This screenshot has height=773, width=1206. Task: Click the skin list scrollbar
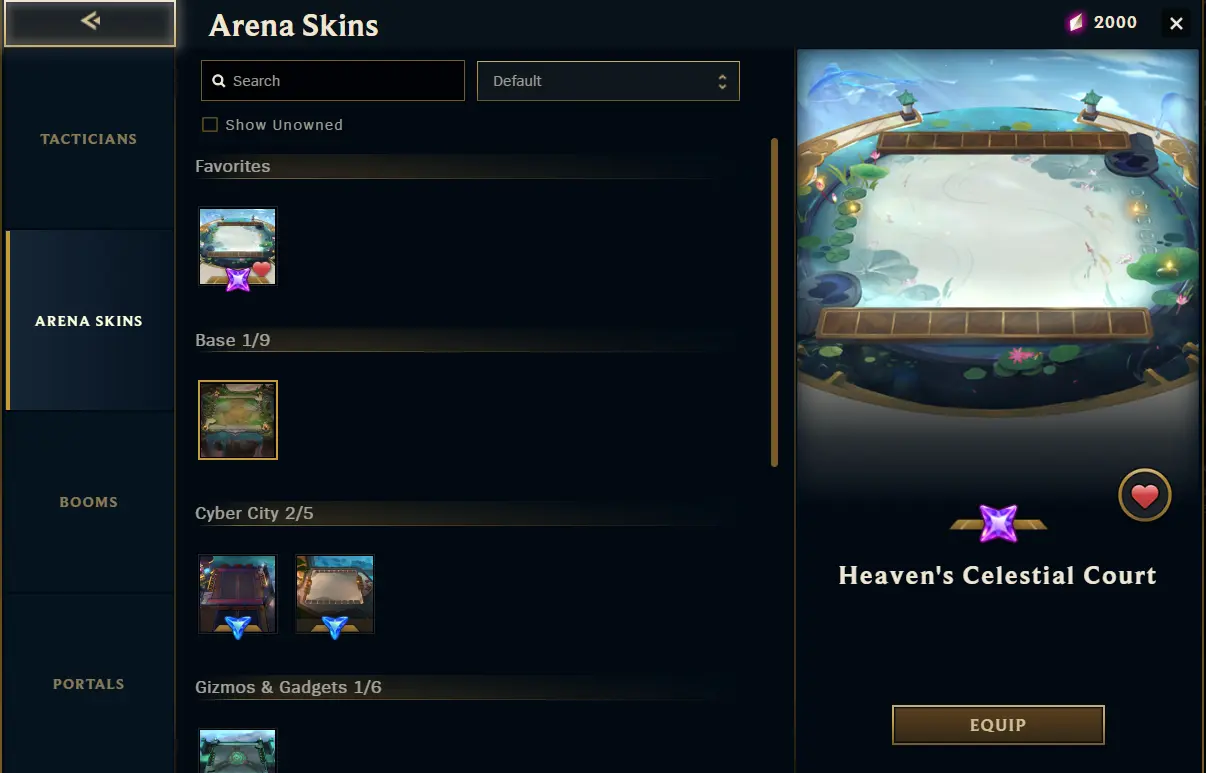pos(775,302)
